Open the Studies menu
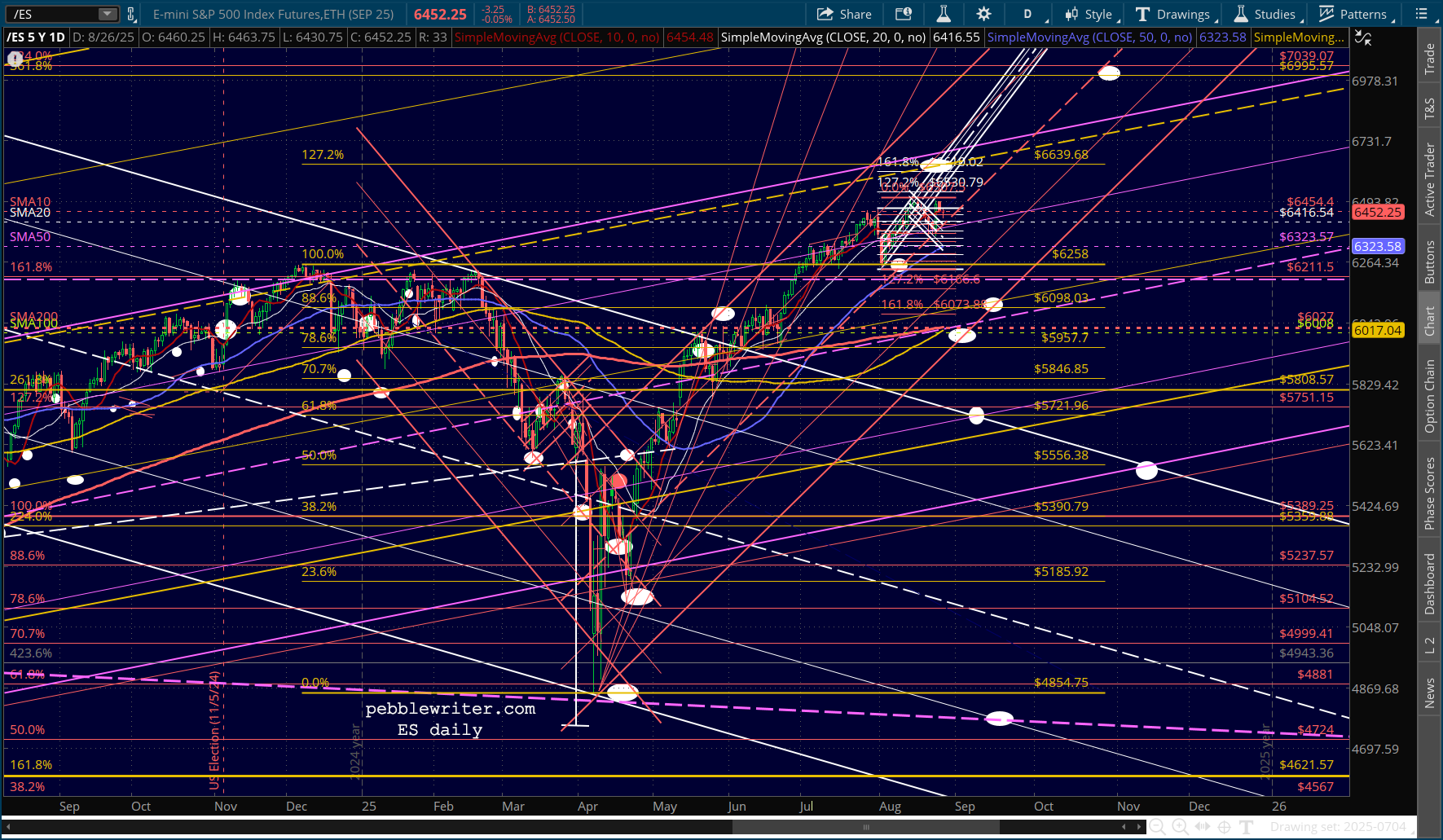The height and width of the screenshot is (840, 1443). 1269,14
